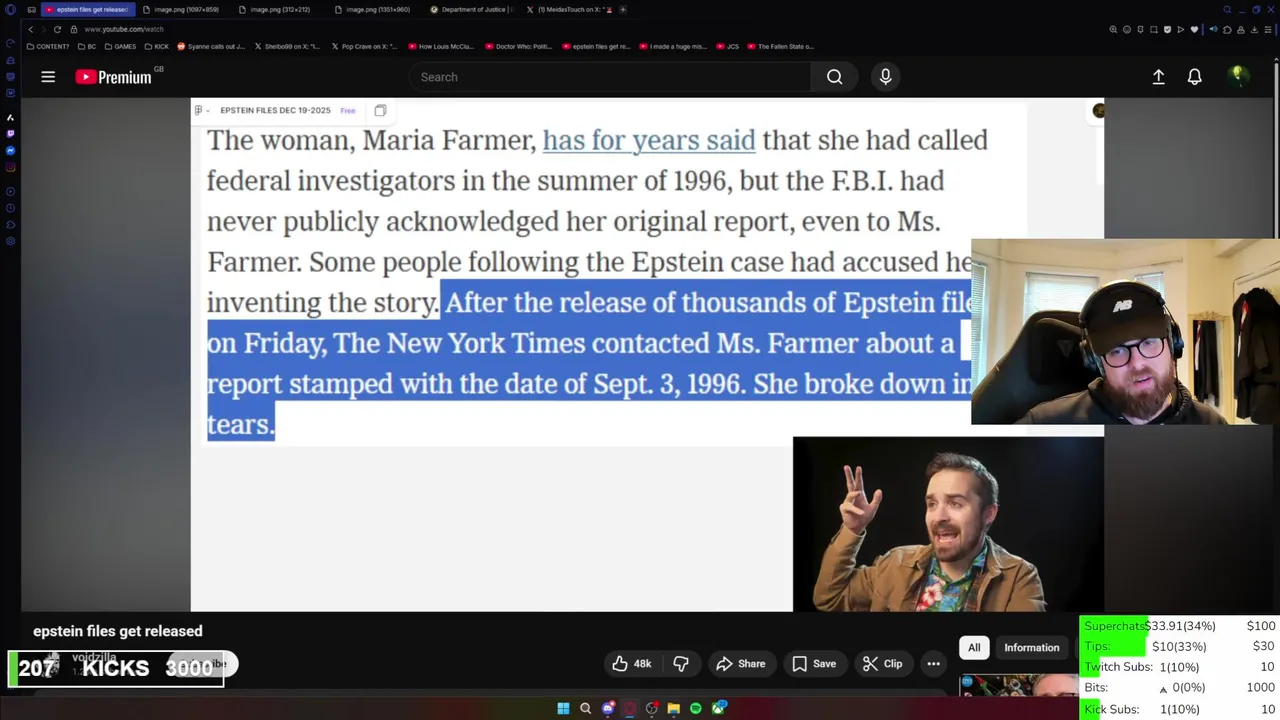
Task: Focus the YouTube Search input field
Action: [x=610, y=77]
